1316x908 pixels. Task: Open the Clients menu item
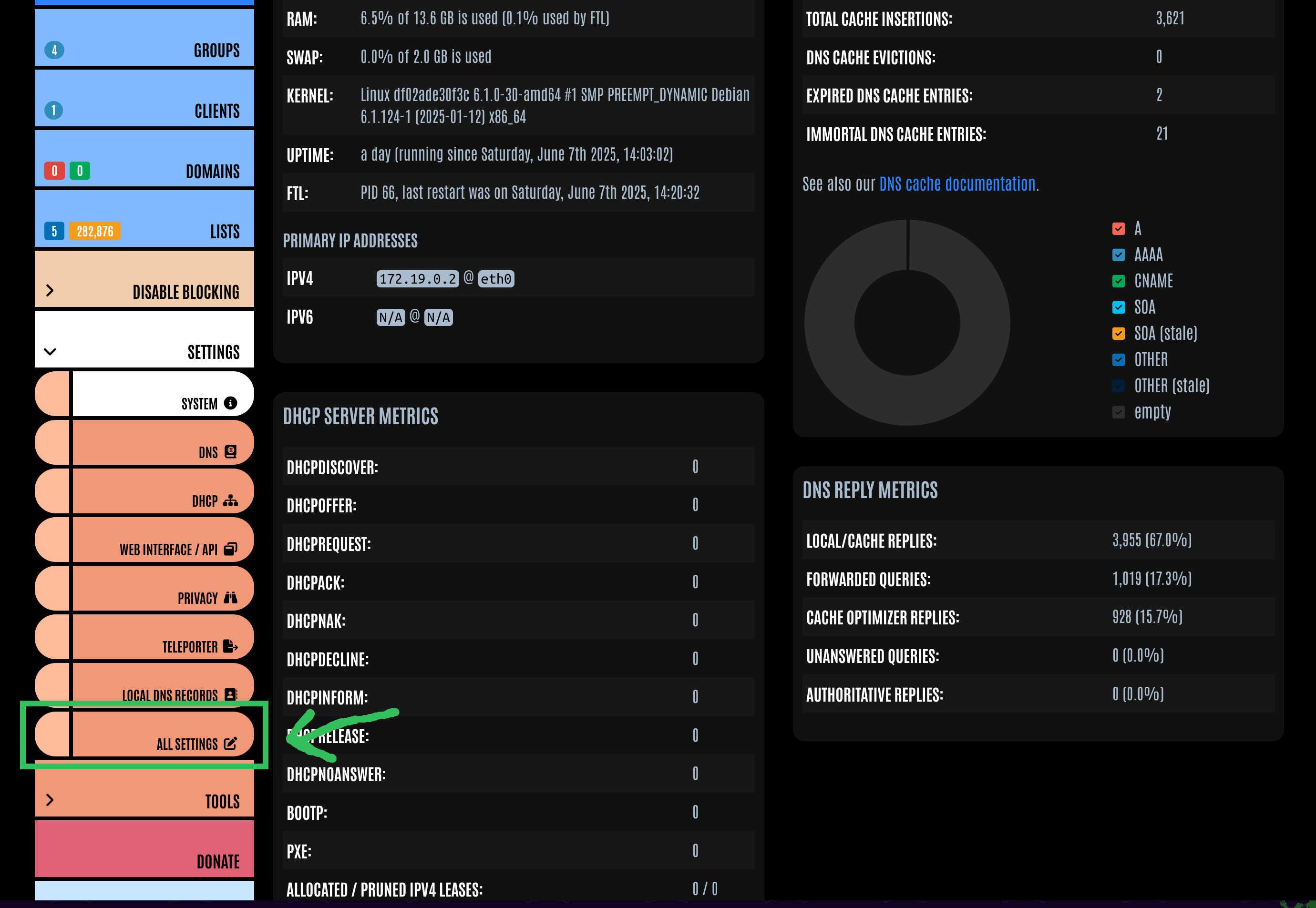(x=144, y=98)
